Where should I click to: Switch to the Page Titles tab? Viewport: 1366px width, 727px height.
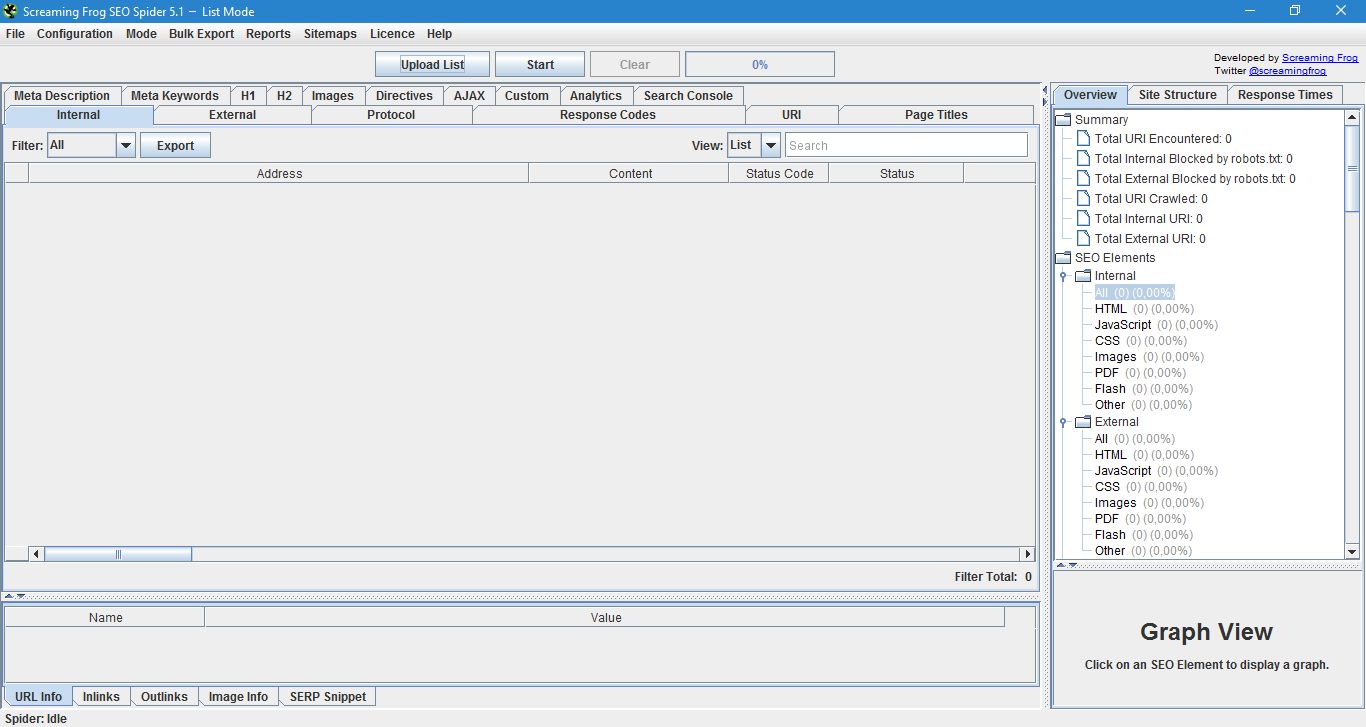[x=936, y=115]
